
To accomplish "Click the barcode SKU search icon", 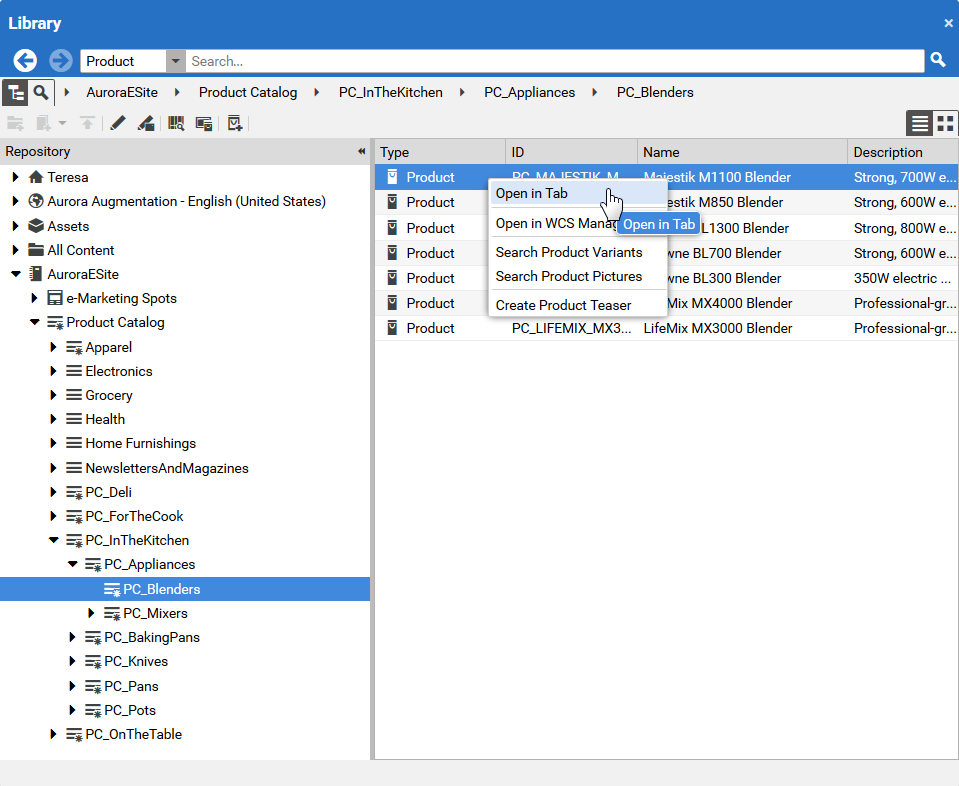I will [x=178, y=123].
